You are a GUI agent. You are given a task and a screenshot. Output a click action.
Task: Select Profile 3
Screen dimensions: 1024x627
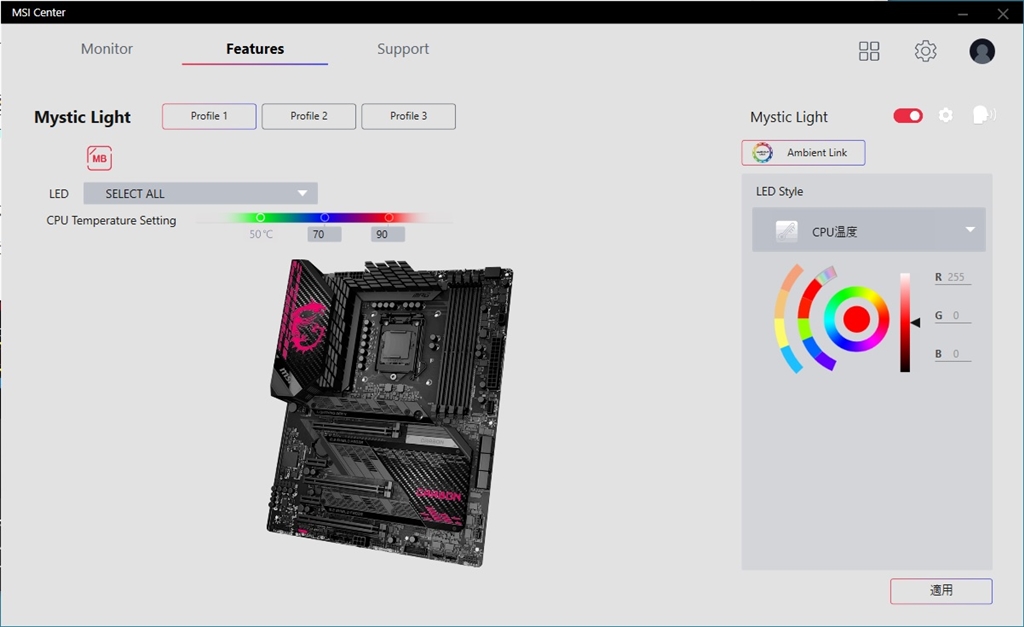tap(409, 116)
